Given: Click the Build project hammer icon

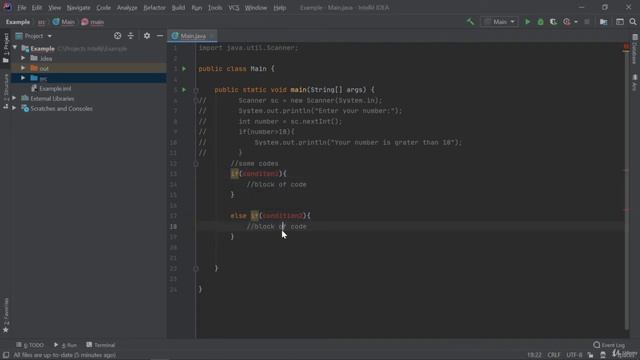Looking at the screenshot, I should 471,22.
